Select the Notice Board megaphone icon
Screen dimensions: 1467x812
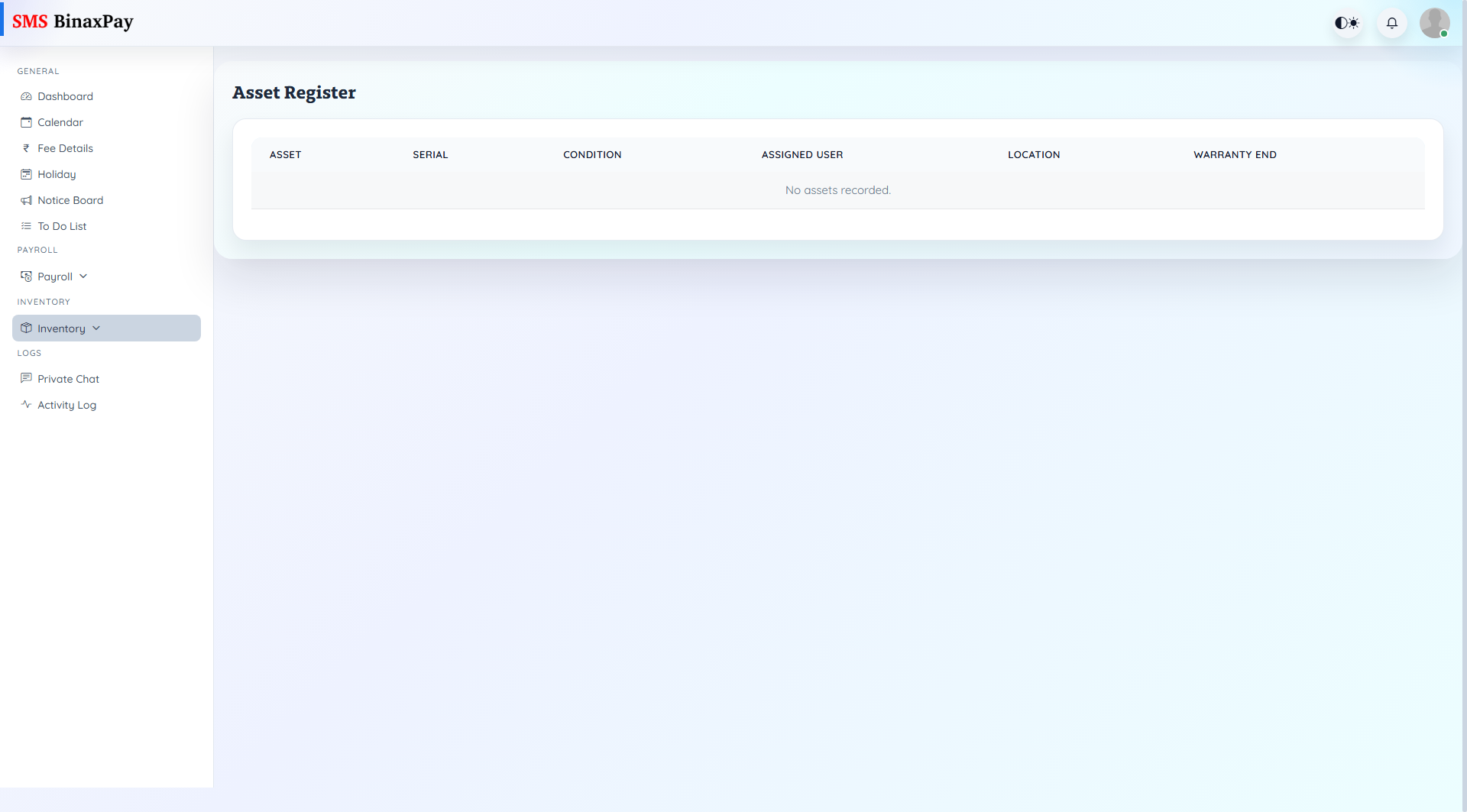pos(26,200)
